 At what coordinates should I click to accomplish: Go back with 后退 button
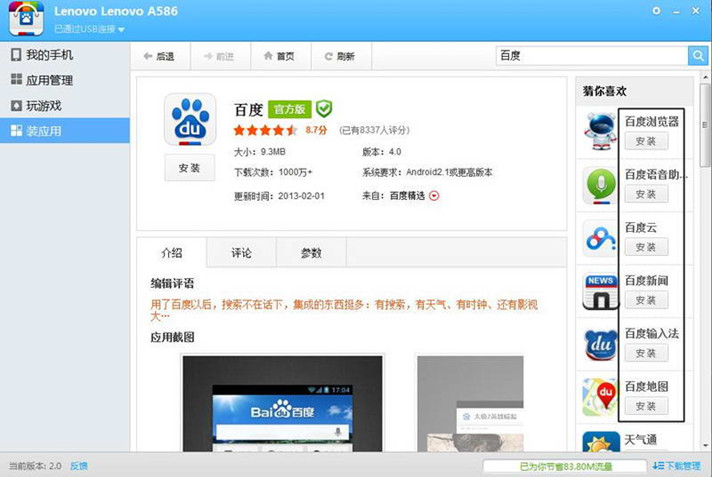159,56
